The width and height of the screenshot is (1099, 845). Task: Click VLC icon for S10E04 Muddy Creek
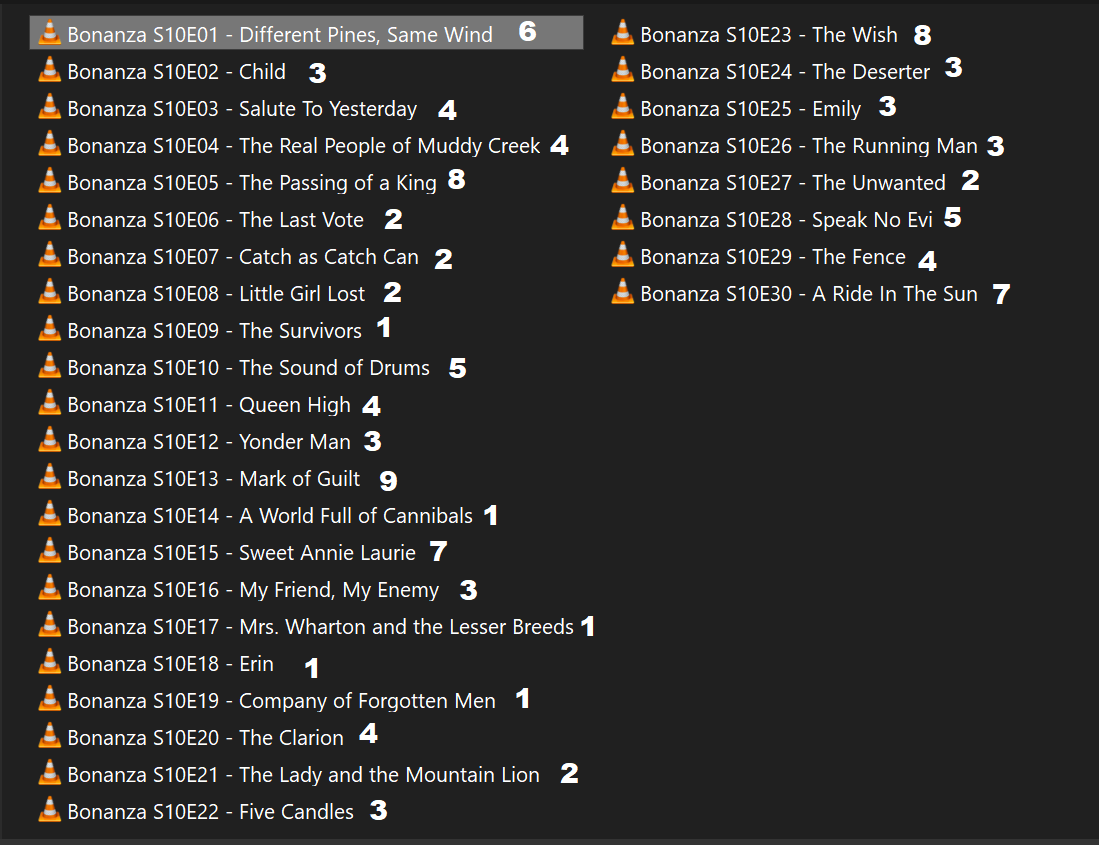click(49, 144)
